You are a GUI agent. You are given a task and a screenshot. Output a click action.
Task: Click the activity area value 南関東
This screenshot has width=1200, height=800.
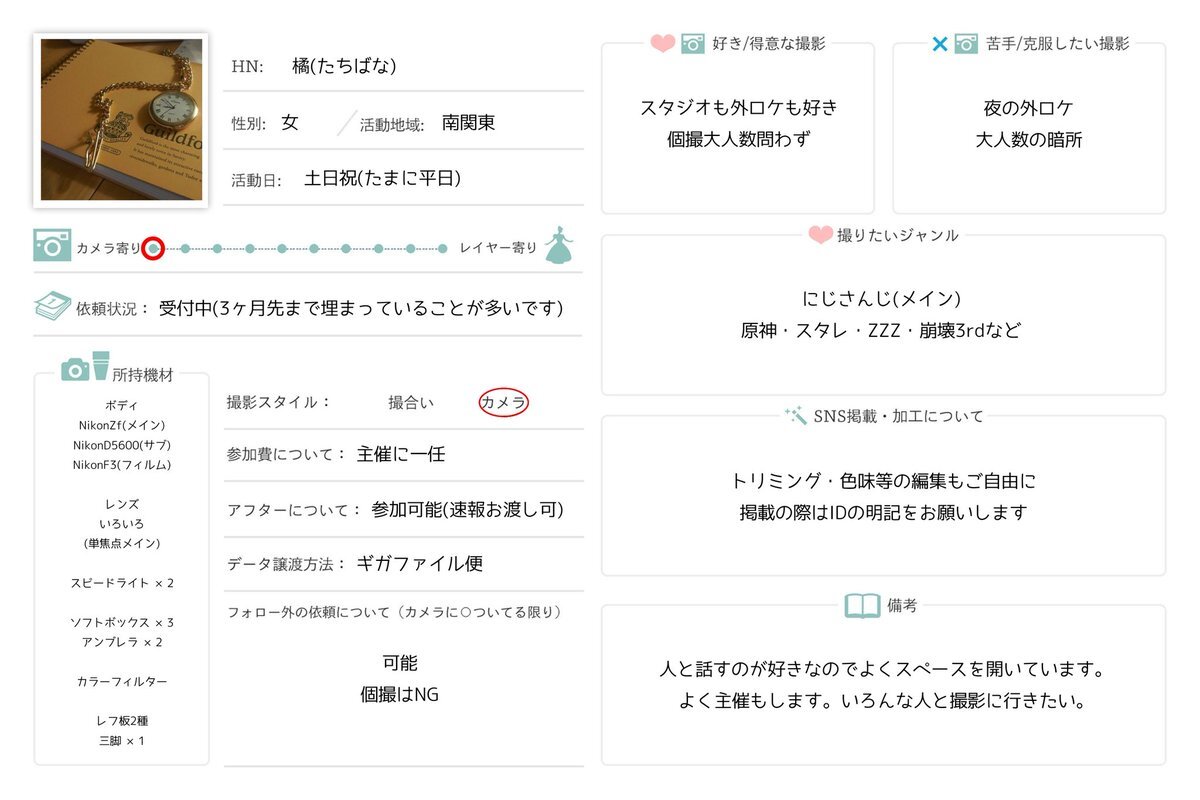[x=468, y=123]
